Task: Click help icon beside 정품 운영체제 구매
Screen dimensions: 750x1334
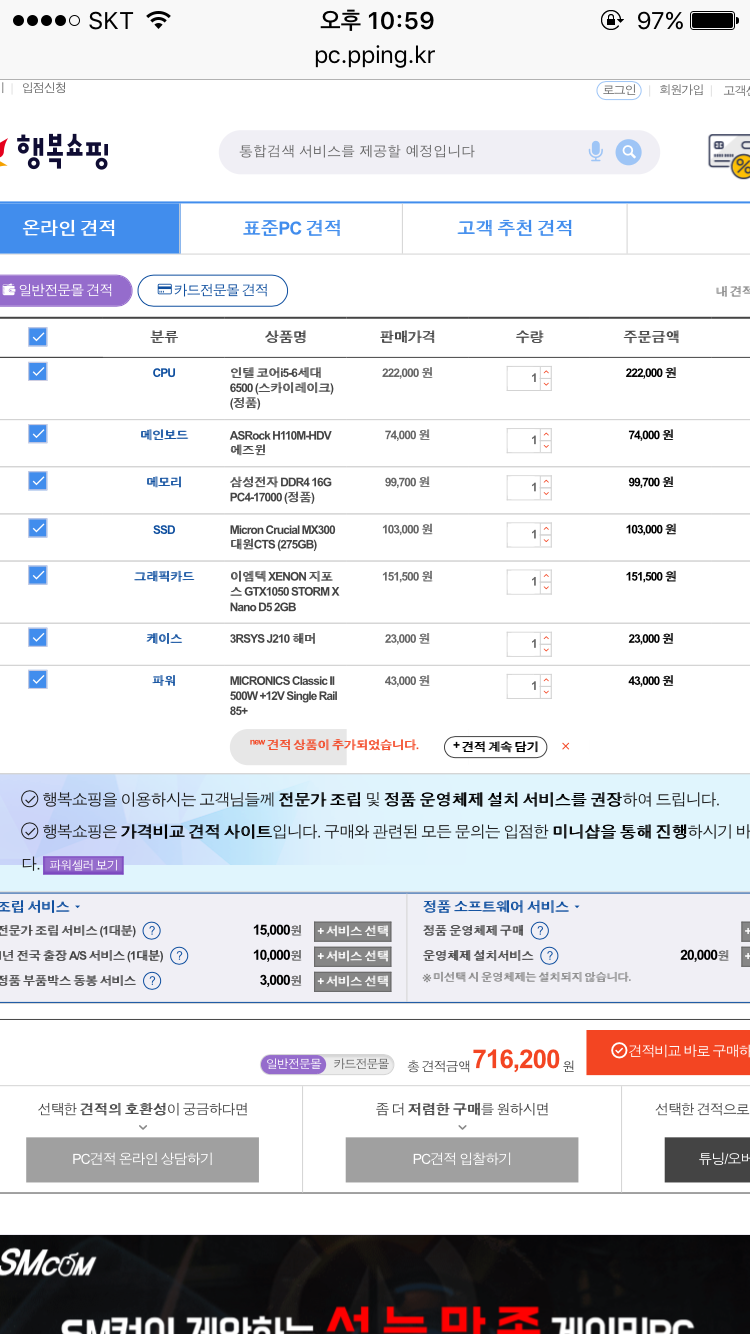Action: click(x=539, y=931)
